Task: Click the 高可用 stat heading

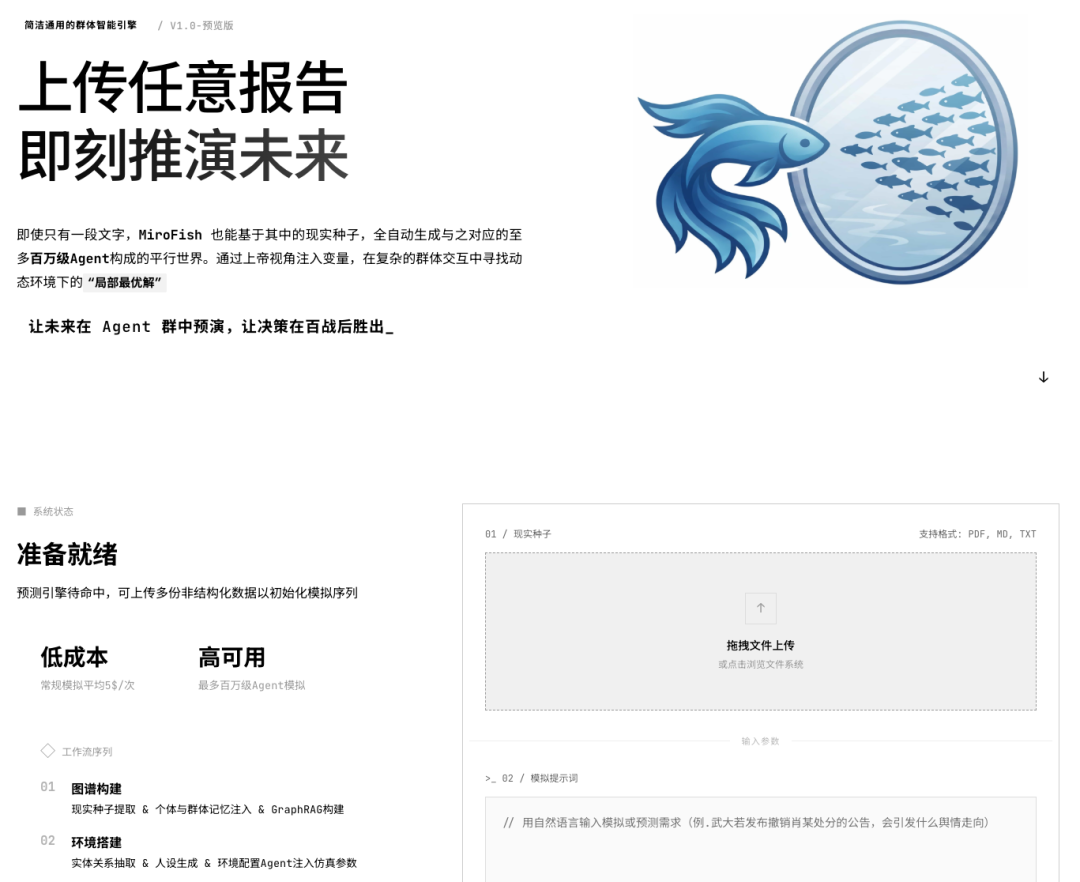Action: click(x=230, y=657)
